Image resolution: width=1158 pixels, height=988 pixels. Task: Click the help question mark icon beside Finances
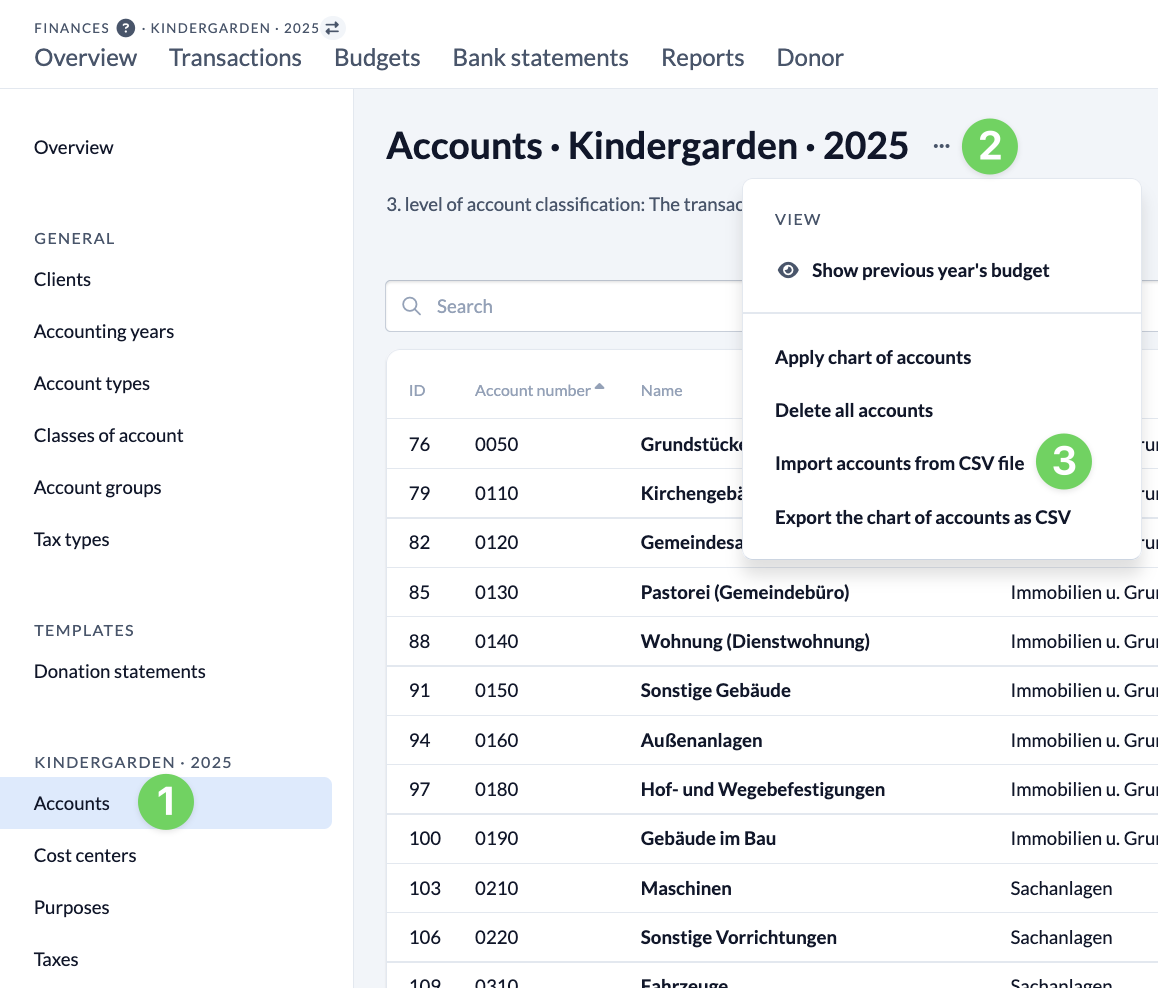coord(125,28)
